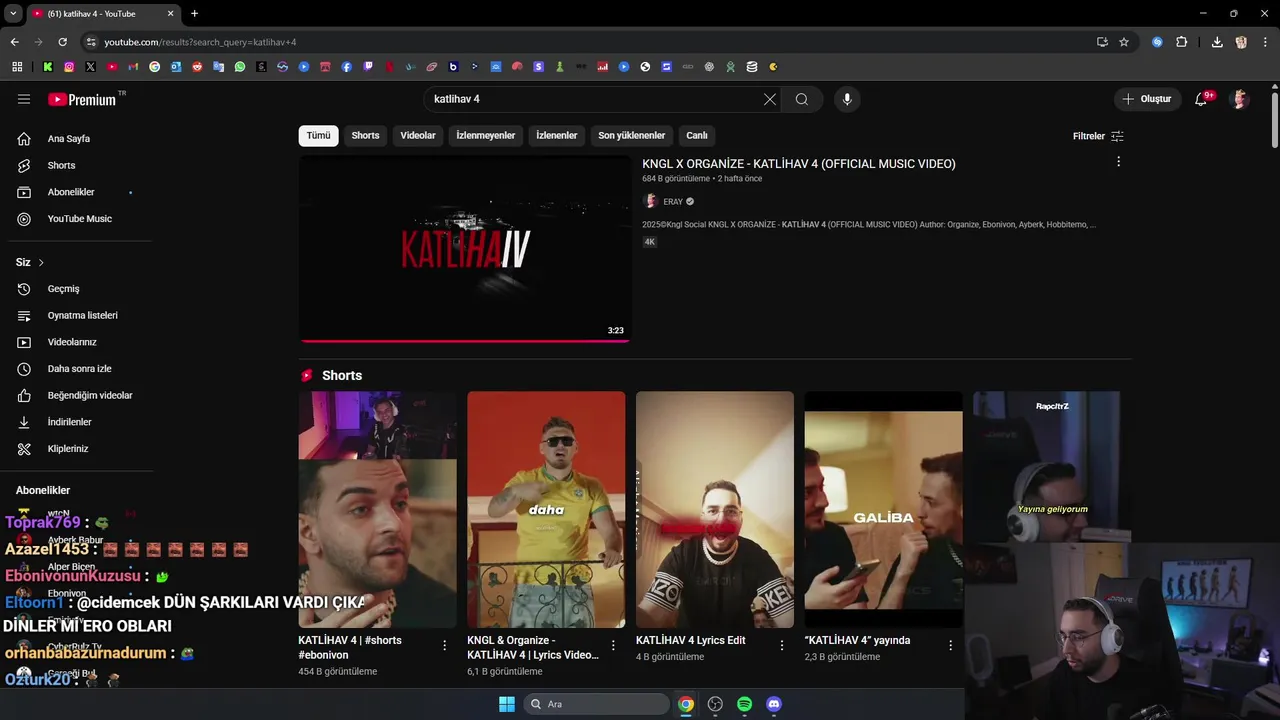Open options for KATLİHAV 4 #shorts ebonivon

pos(445,646)
